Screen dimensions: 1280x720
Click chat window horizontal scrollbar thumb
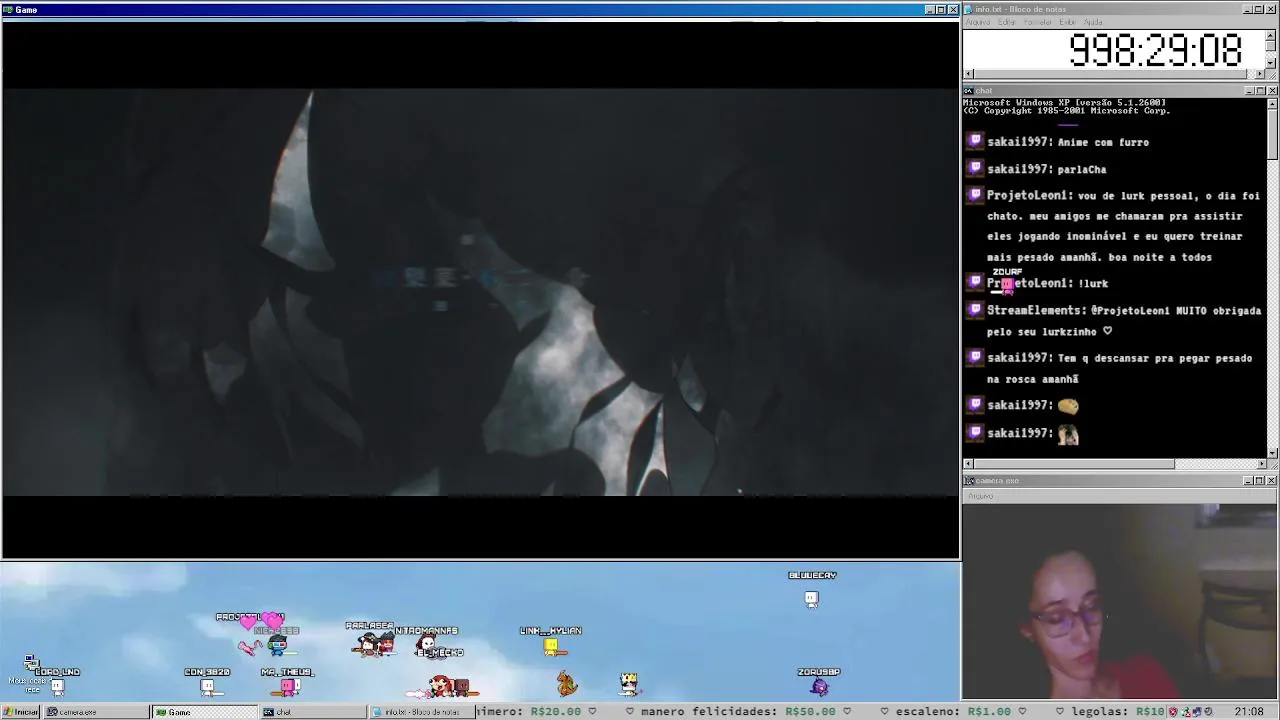coord(1074,464)
